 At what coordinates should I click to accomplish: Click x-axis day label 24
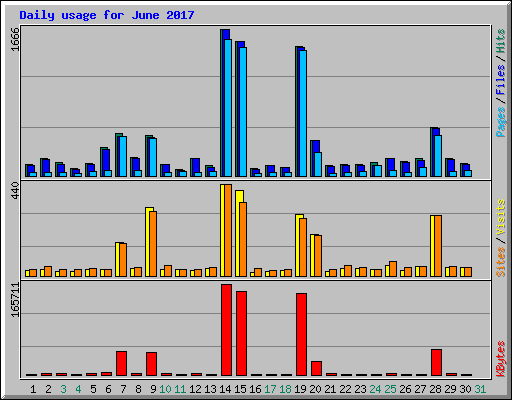375,389
